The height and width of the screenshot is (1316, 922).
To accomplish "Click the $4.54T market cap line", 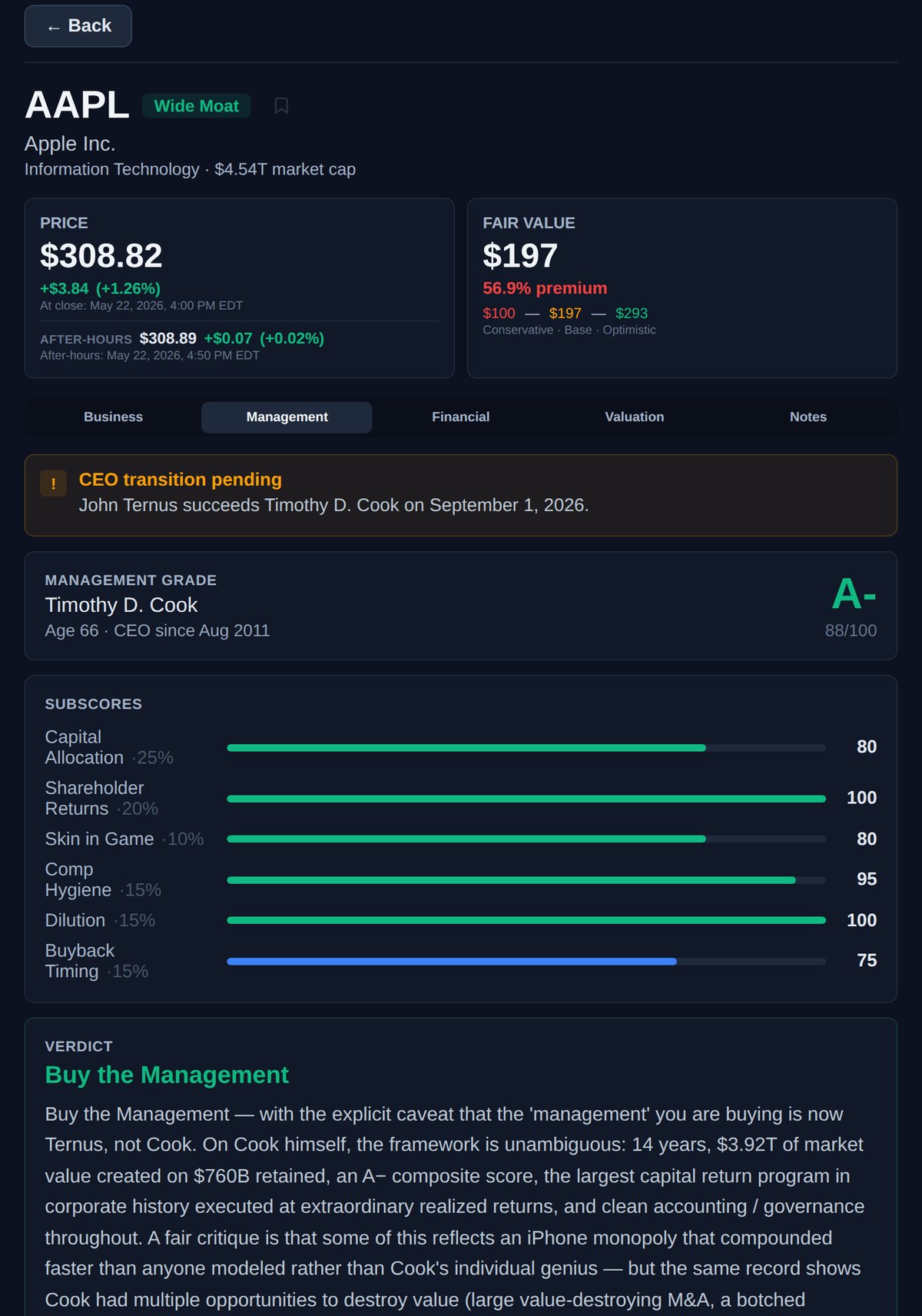I will pos(190,169).
